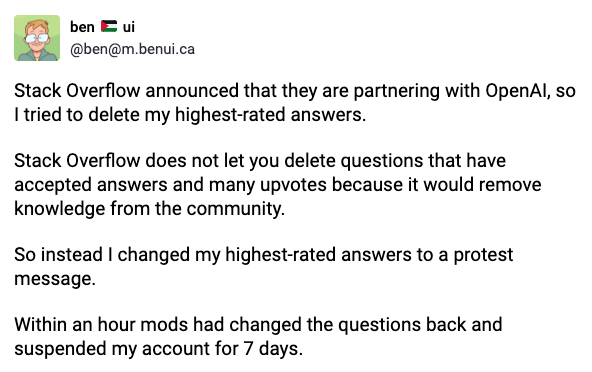Open the cartoon avatar profile picture
592x372 pixels.
click(37, 38)
